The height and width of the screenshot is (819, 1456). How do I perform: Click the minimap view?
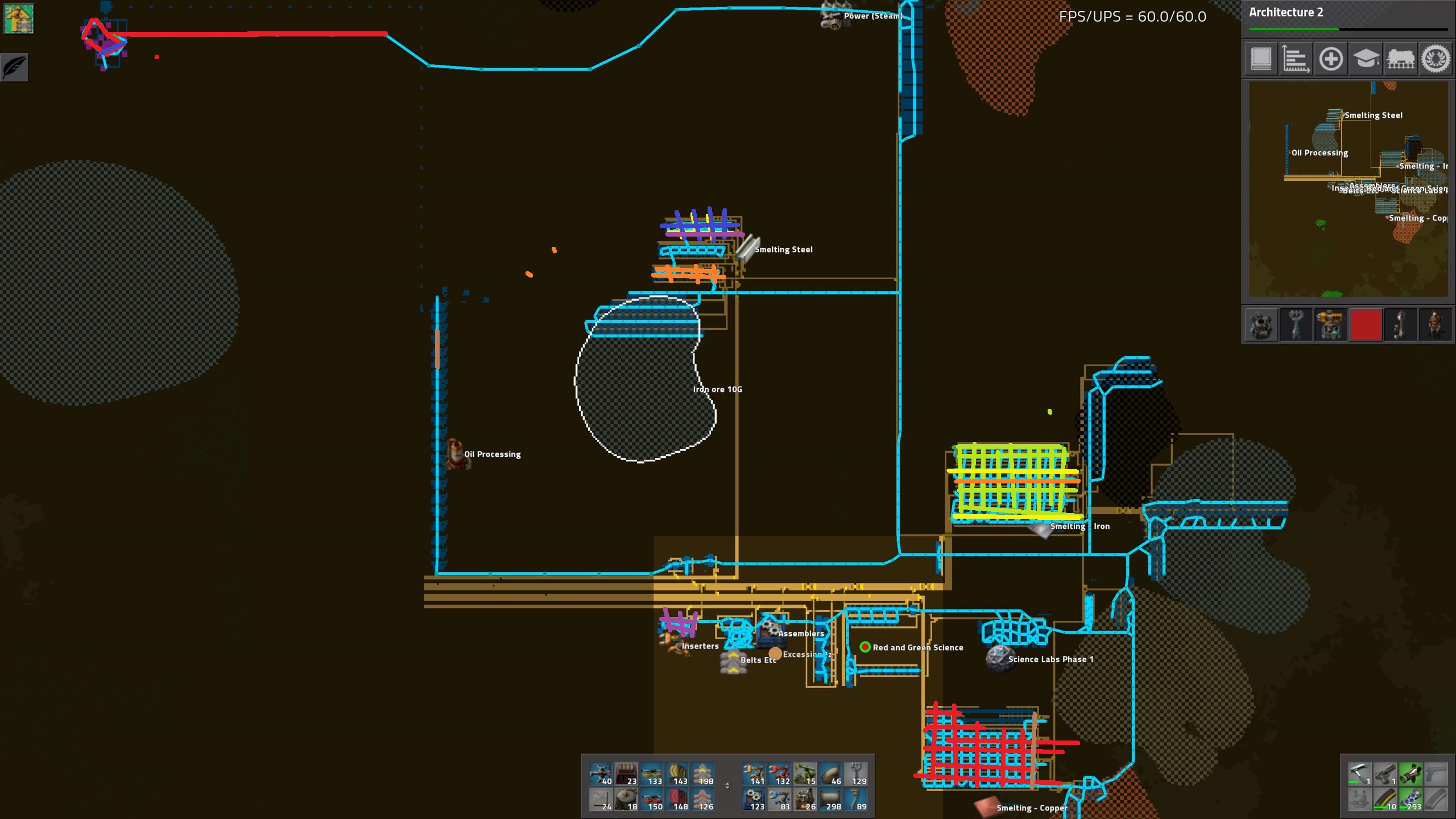(1348, 189)
